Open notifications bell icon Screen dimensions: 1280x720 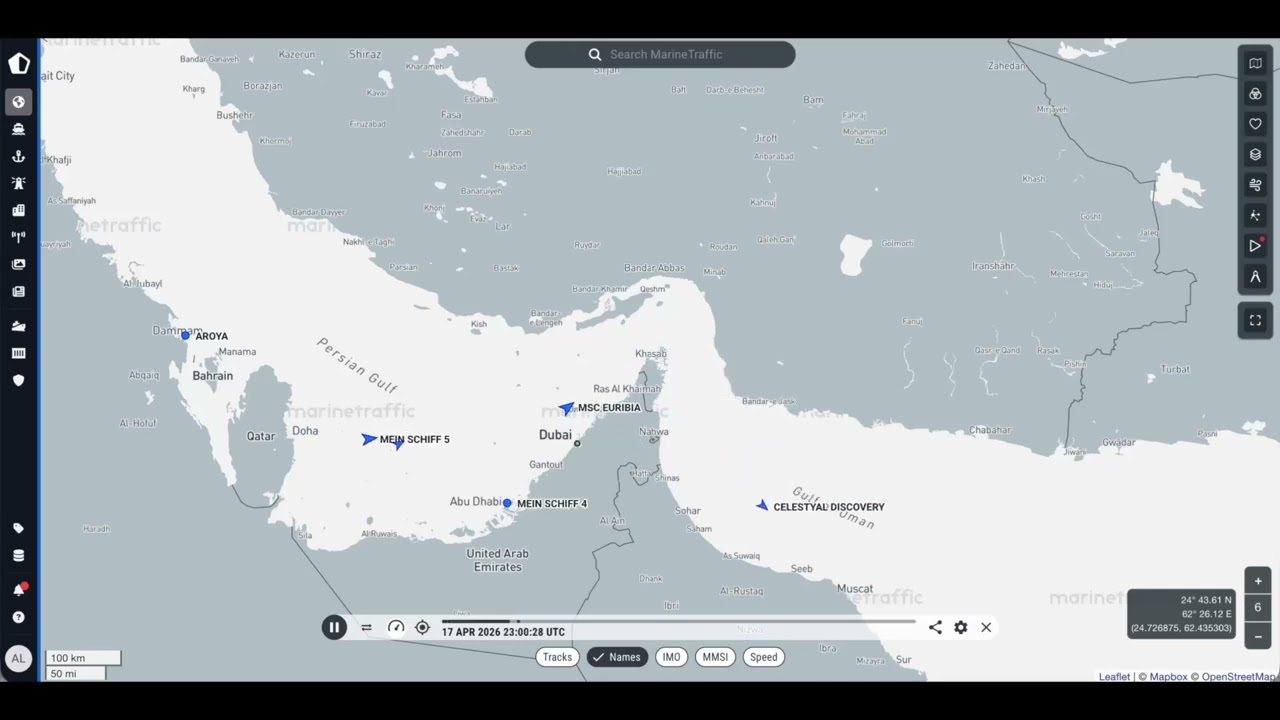coord(18,589)
